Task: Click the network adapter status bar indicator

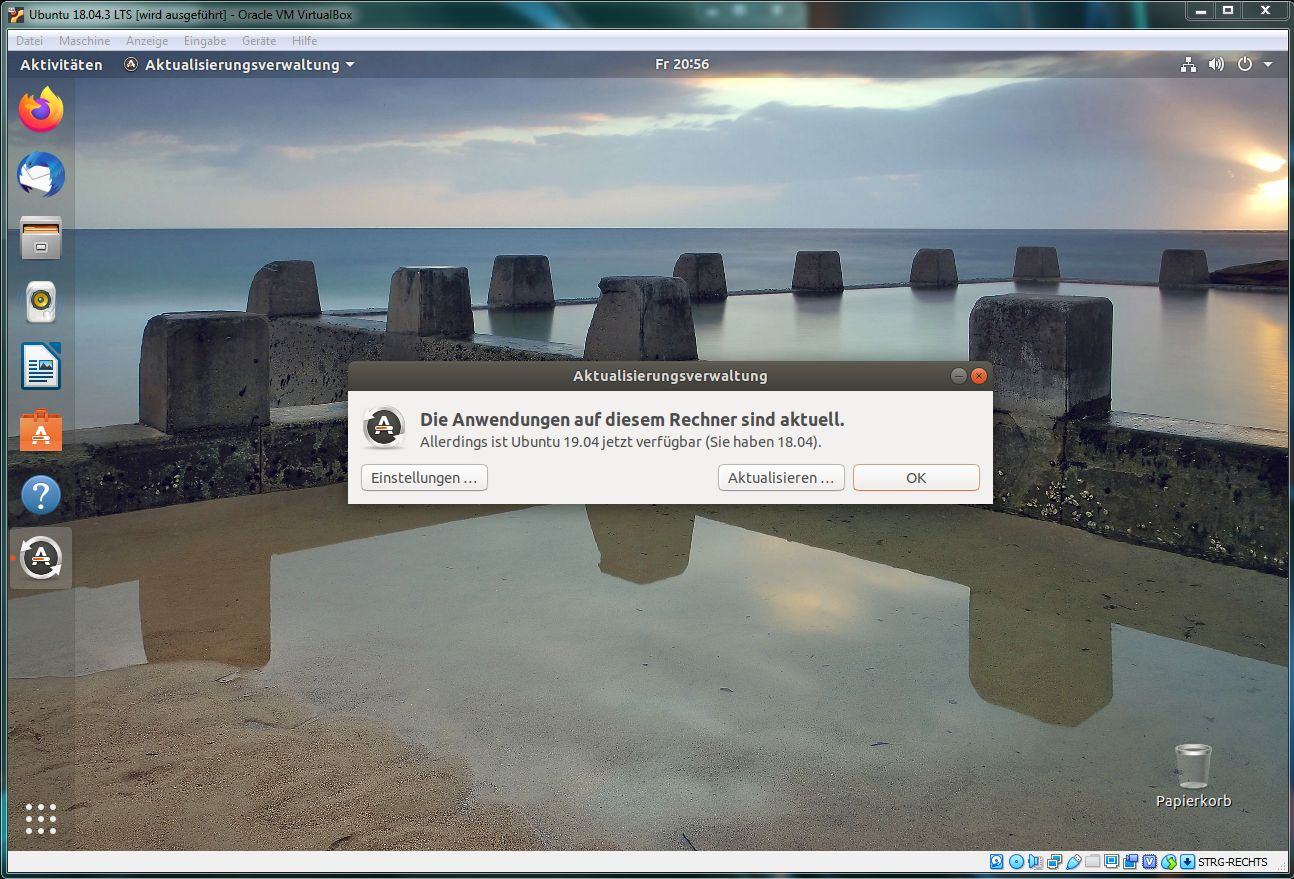Action: [1054, 862]
